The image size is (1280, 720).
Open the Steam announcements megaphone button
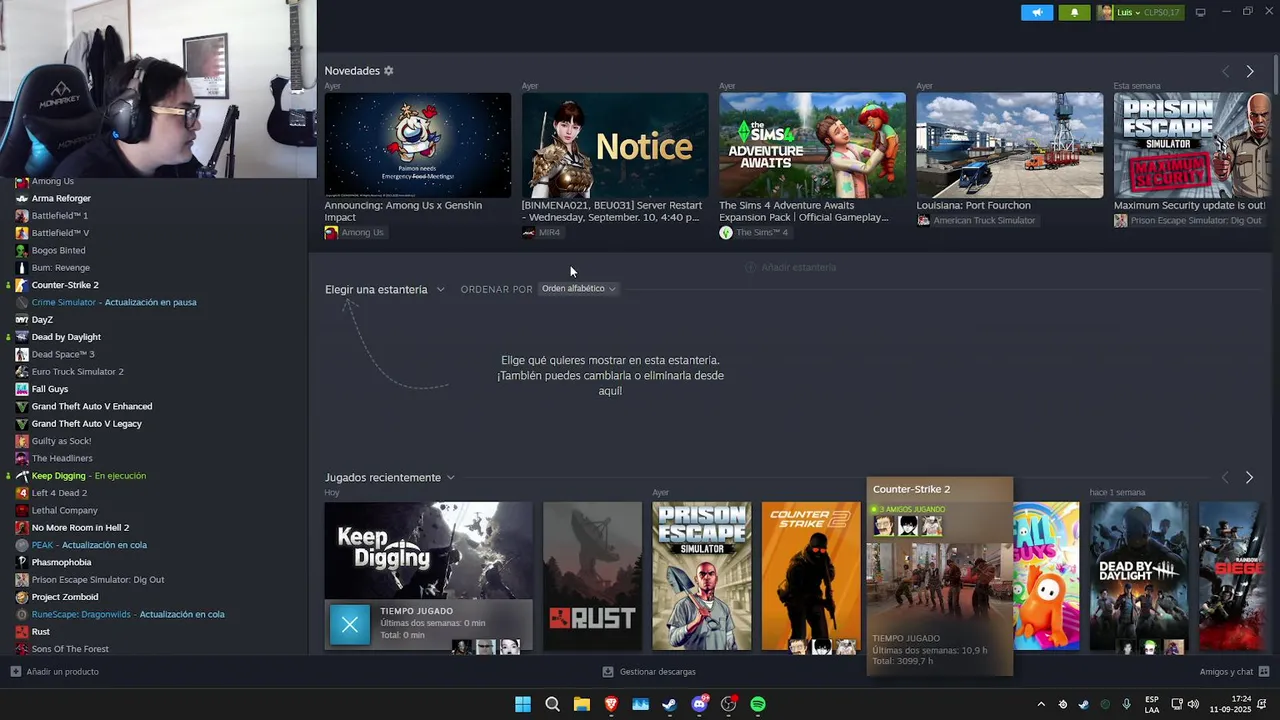point(1037,12)
